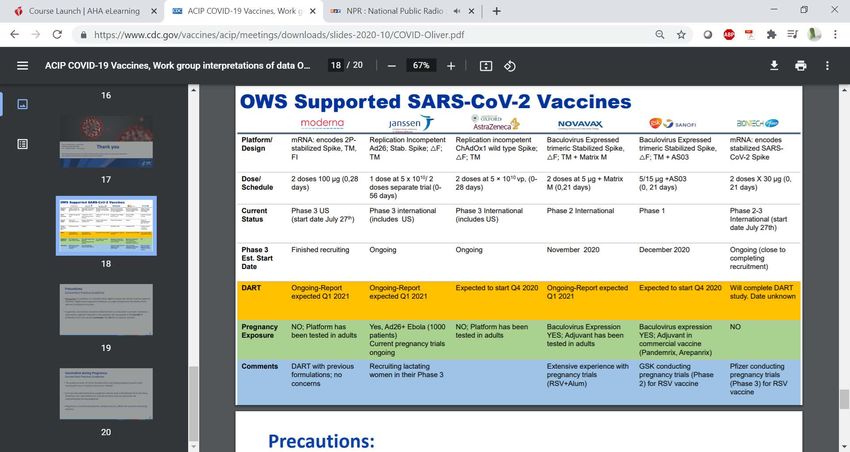Select the ACIP COVID-19 Vaccines tab
850x452 pixels.
(x=242, y=11)
